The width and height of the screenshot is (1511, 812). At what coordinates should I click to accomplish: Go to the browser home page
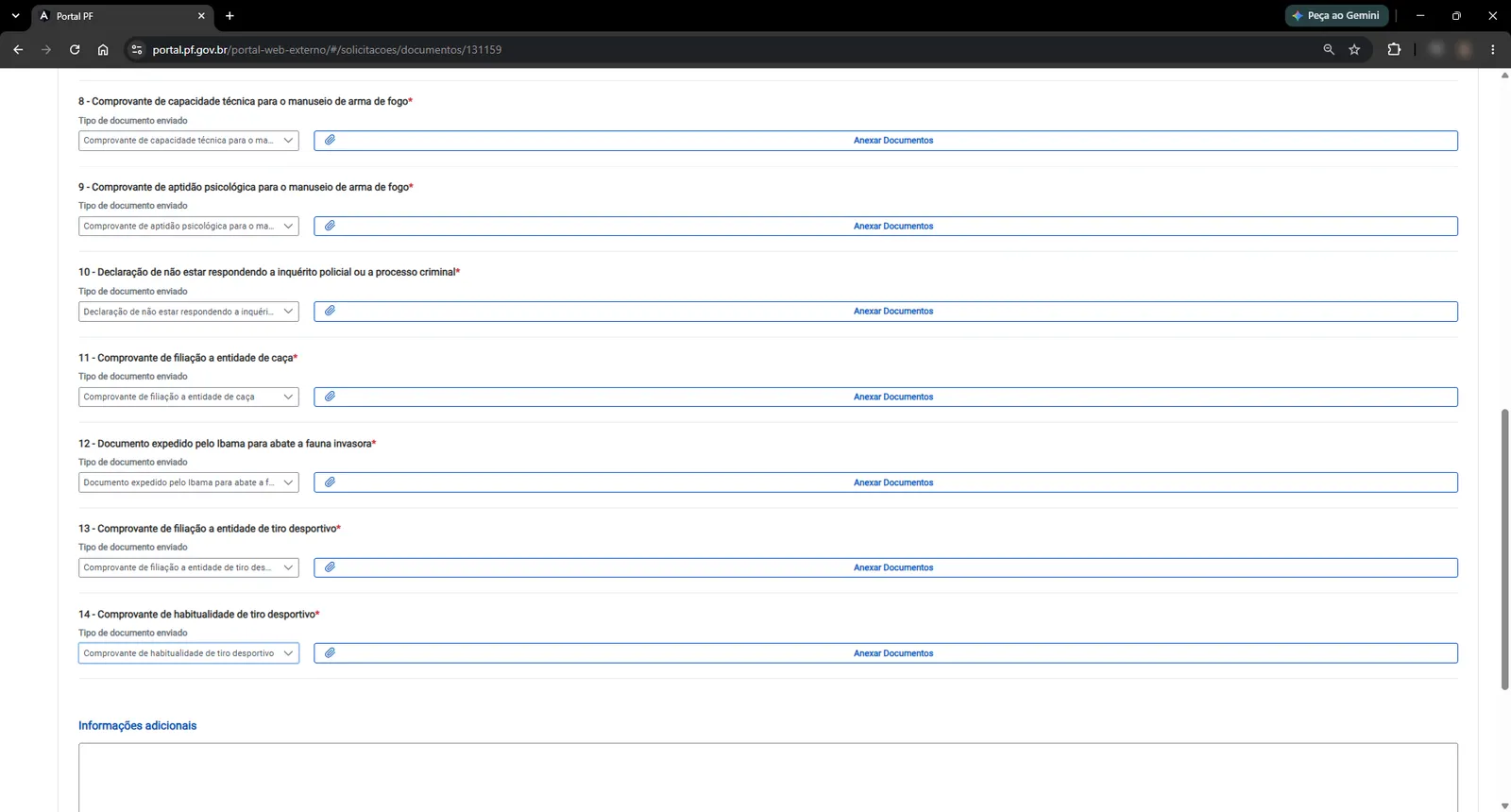[103, 49]
